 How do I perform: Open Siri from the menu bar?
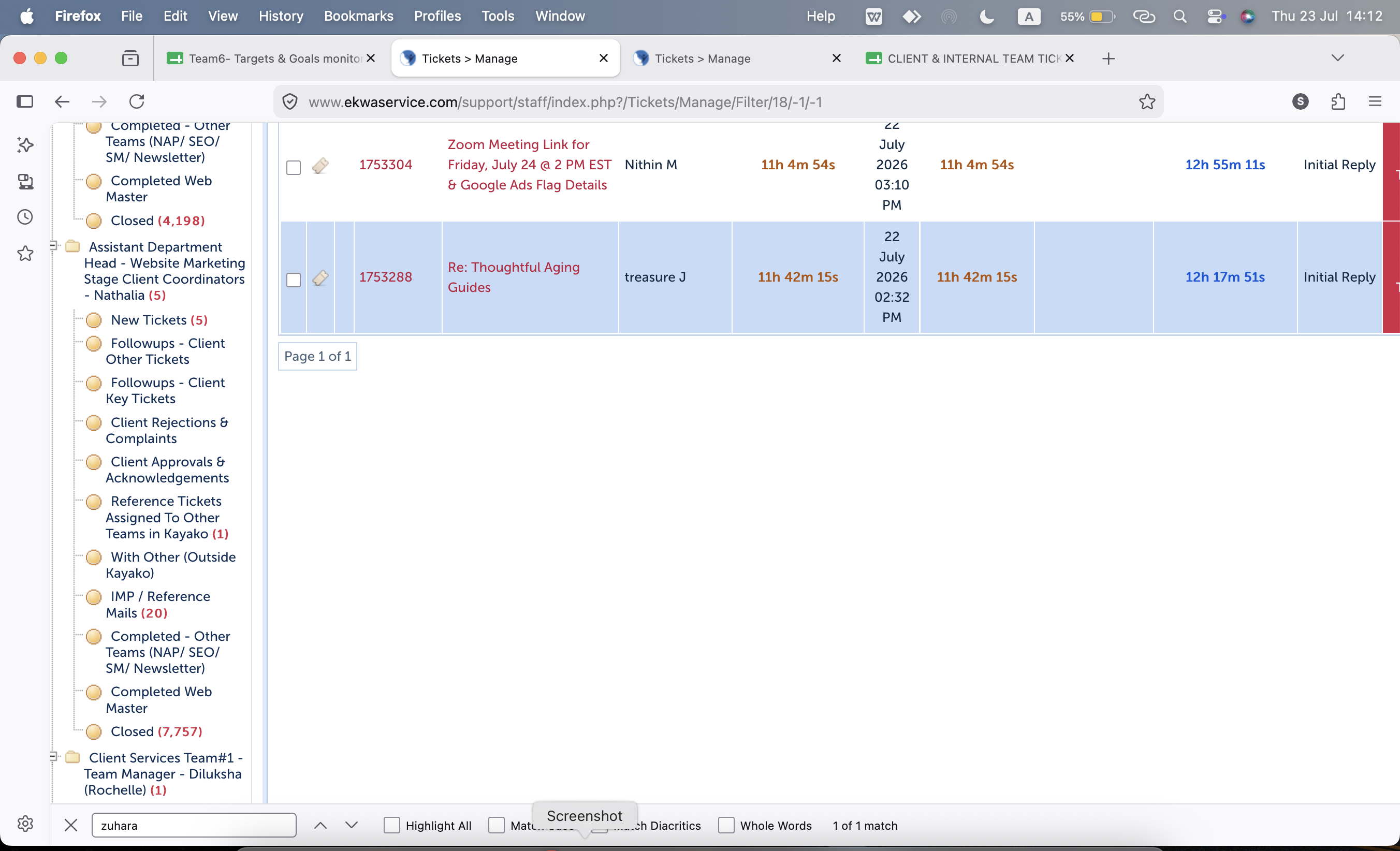click(1248, 17)
